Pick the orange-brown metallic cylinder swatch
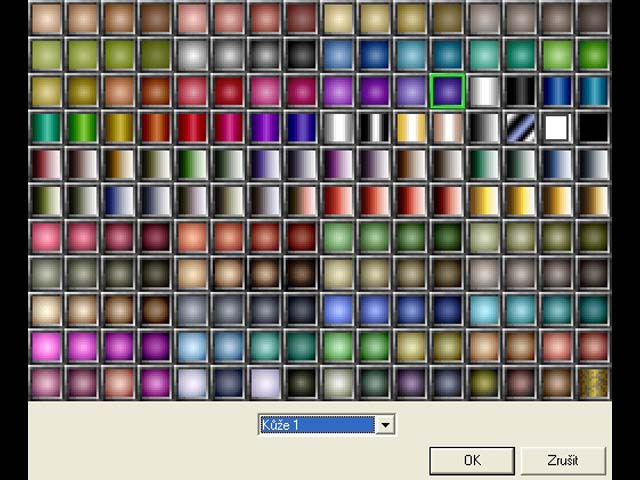The height and width of the screenshot is (480, 640). 156,127
